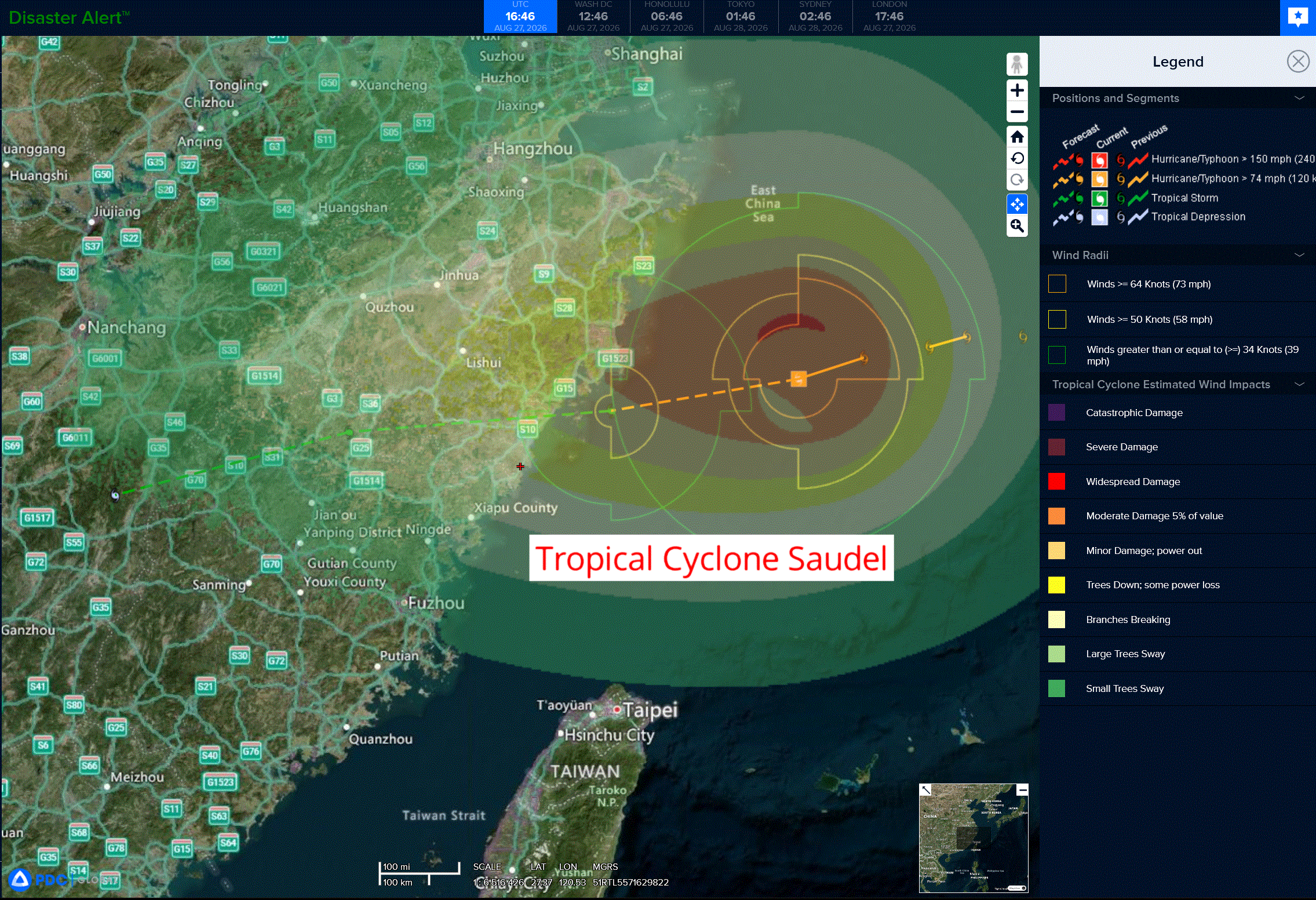1316x900 pixels.
Task: Minimize the overview map with minus icon
Action: pyautogui.click(x=1023, y=790)
